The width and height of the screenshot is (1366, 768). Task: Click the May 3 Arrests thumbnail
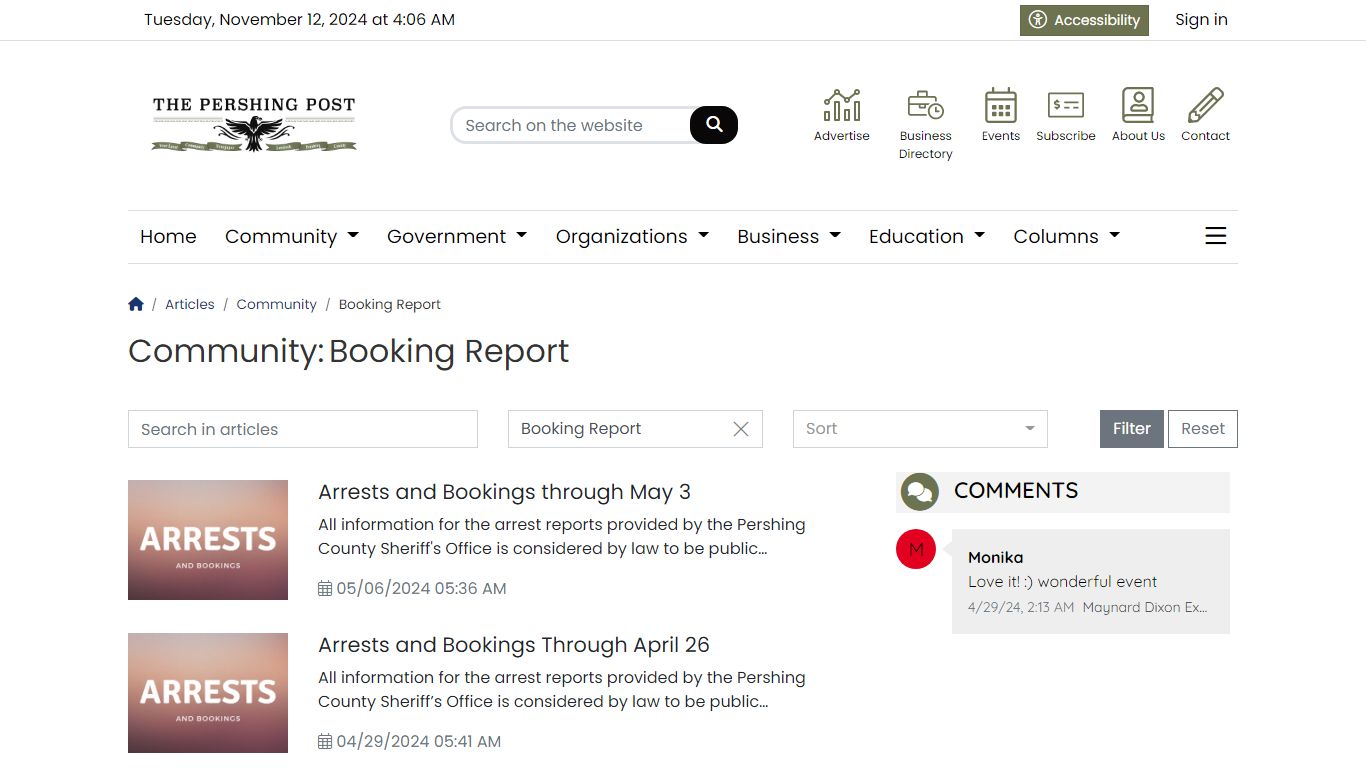click(x=208, y=540)
